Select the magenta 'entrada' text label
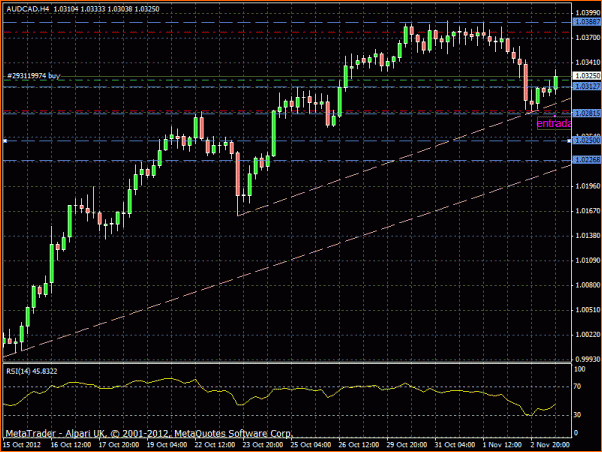Viewport: 602px width, 452px height. (x=554, y=124)
